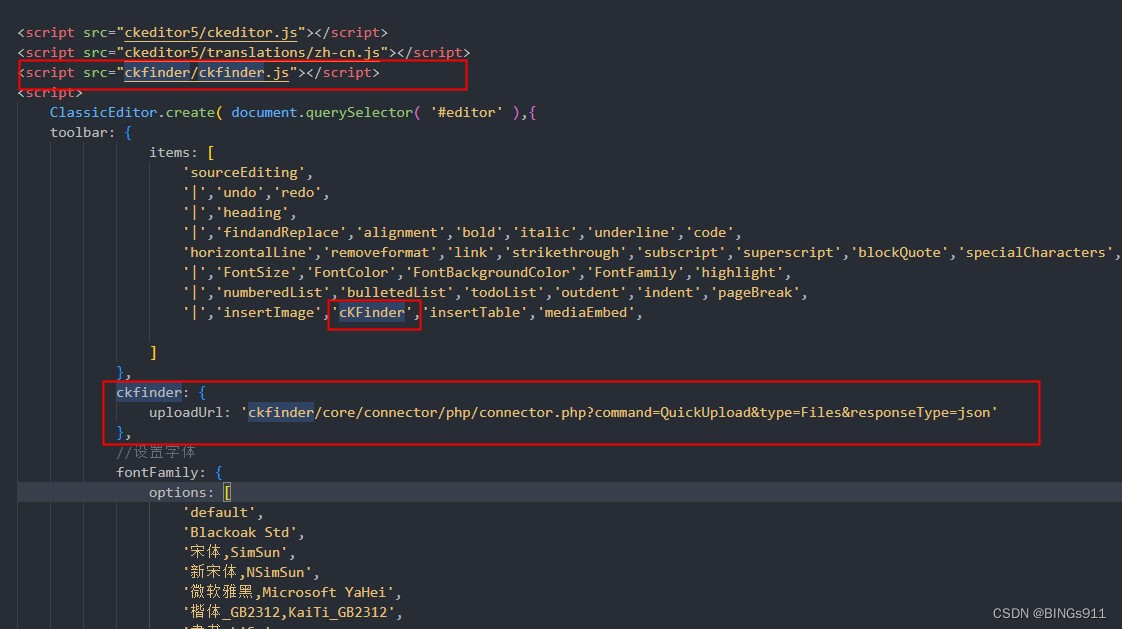Viewport: 1122px width, 629px height.
Task: Click the 'blockQuote' string
Action: [x=899, y=253]
